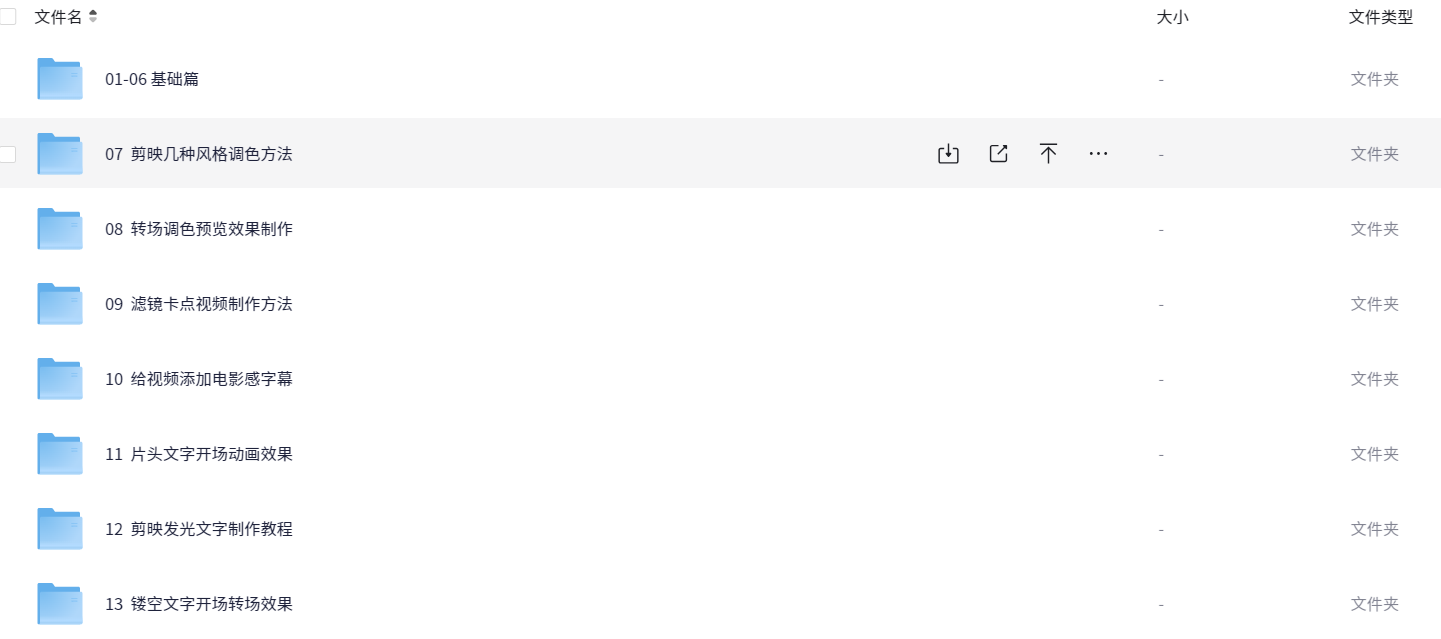Click the pin-to-top icon for folder 07
This screenshot has height=639, width=1441.
[x=1048, y=154]
